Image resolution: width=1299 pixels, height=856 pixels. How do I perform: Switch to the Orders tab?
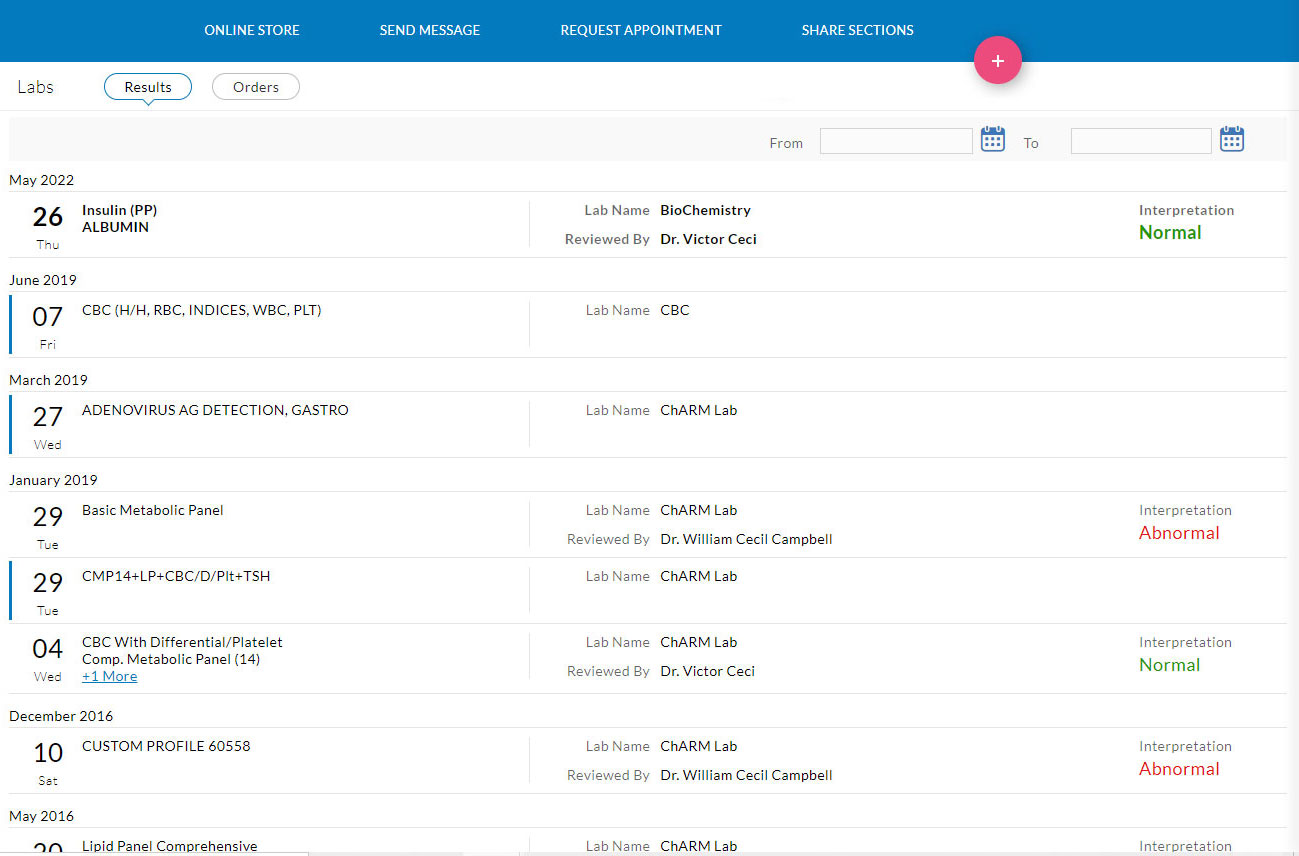[x=256, y=87]
